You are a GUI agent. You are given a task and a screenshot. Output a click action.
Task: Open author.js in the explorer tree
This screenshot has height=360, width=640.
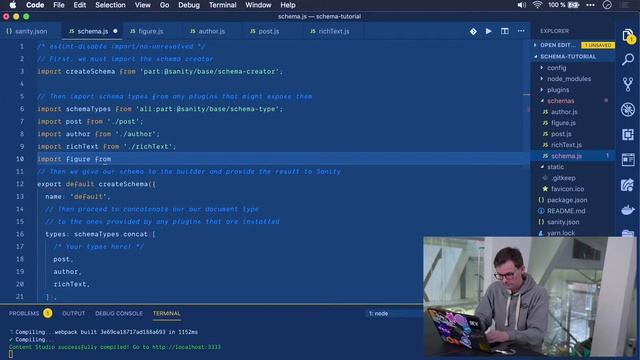(564, 112)
